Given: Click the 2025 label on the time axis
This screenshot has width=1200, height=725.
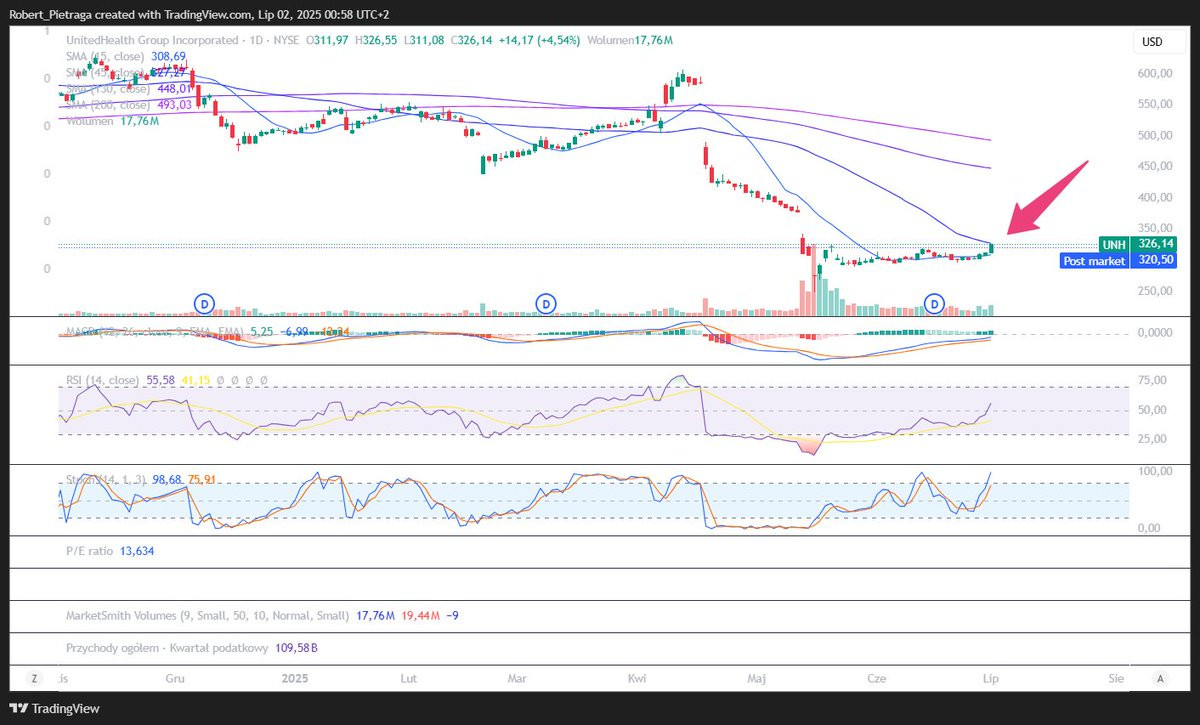Looking at the screenshot, I should [x=295, y=678].
